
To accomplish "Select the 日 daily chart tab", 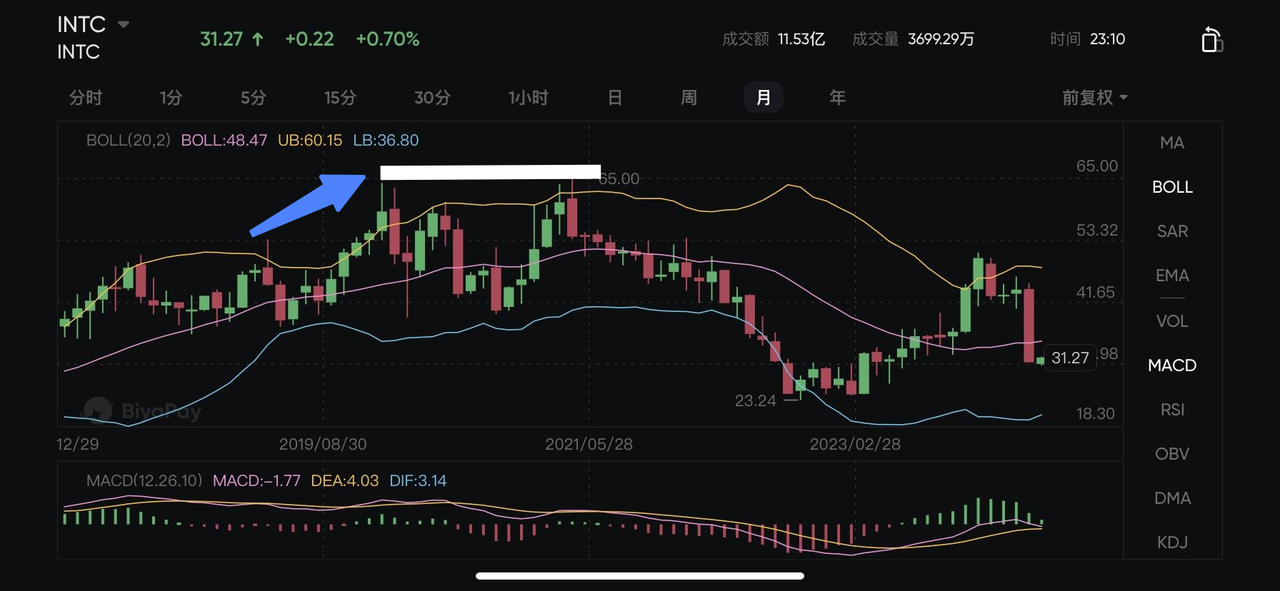I will (x=615, y=97).
